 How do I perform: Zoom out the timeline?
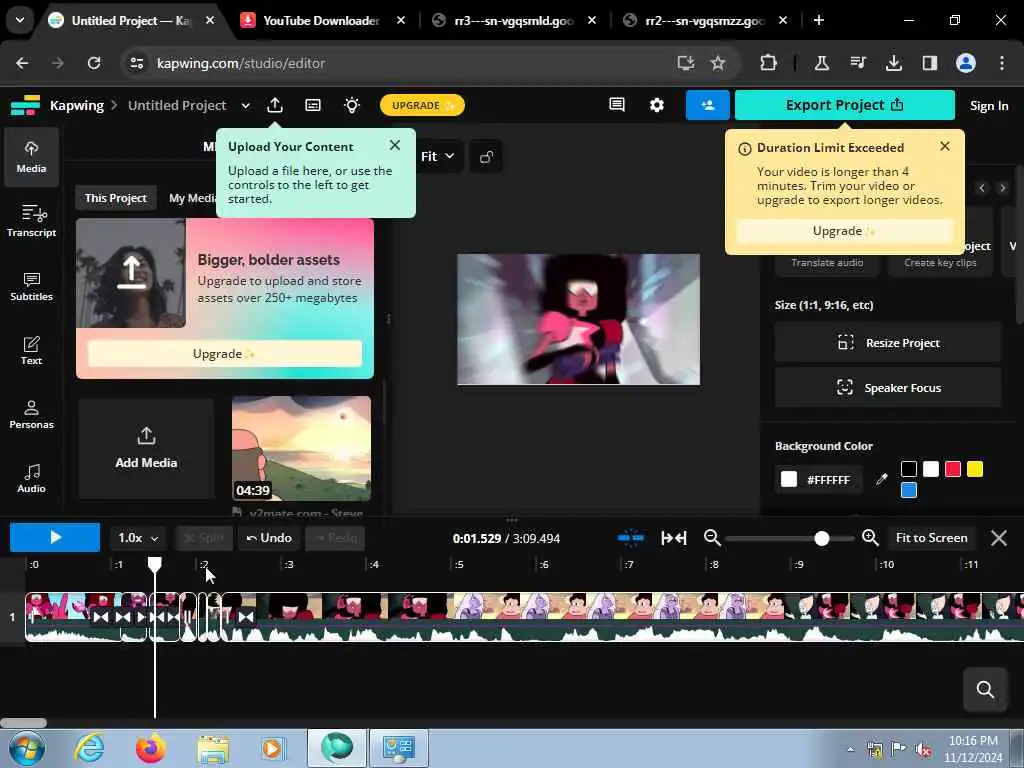tap(712, 538)
